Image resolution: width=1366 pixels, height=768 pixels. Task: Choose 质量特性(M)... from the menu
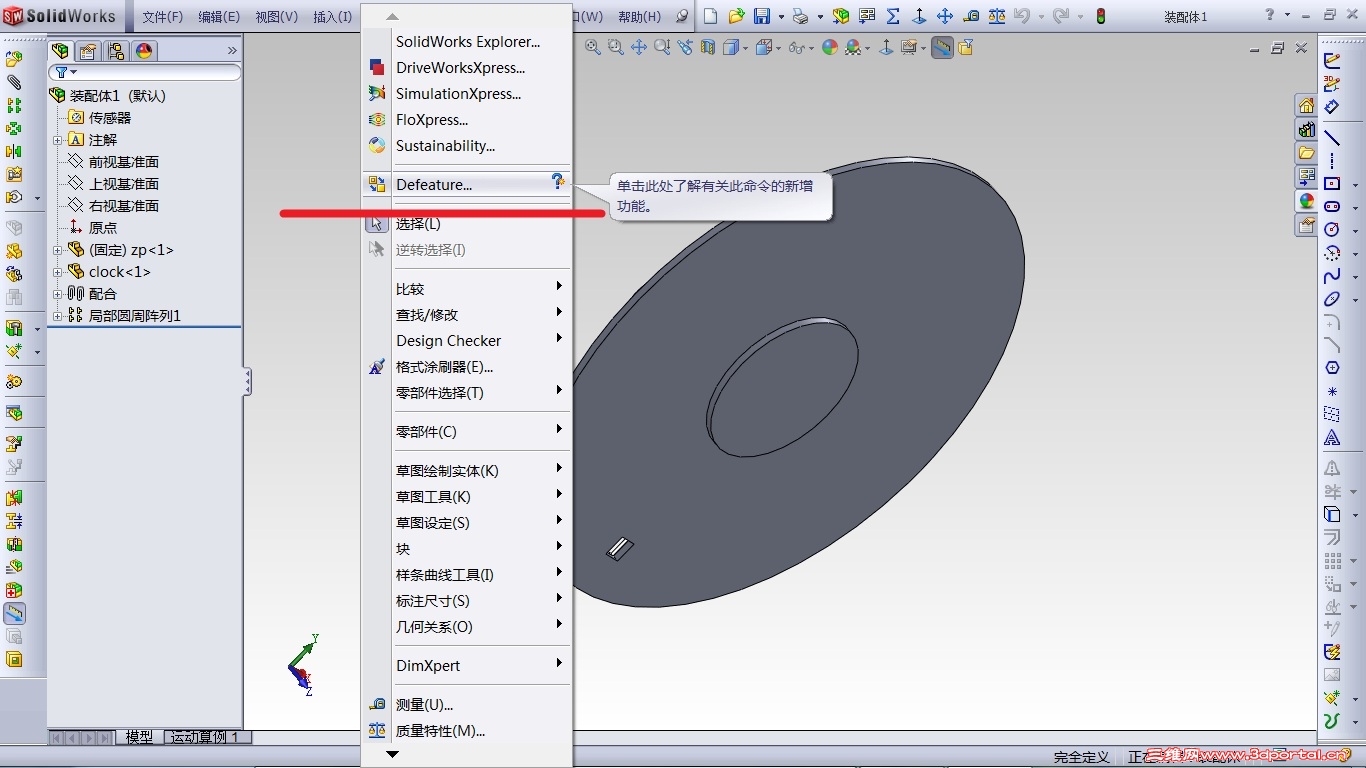pyautogui.click(x=467, y=731)
